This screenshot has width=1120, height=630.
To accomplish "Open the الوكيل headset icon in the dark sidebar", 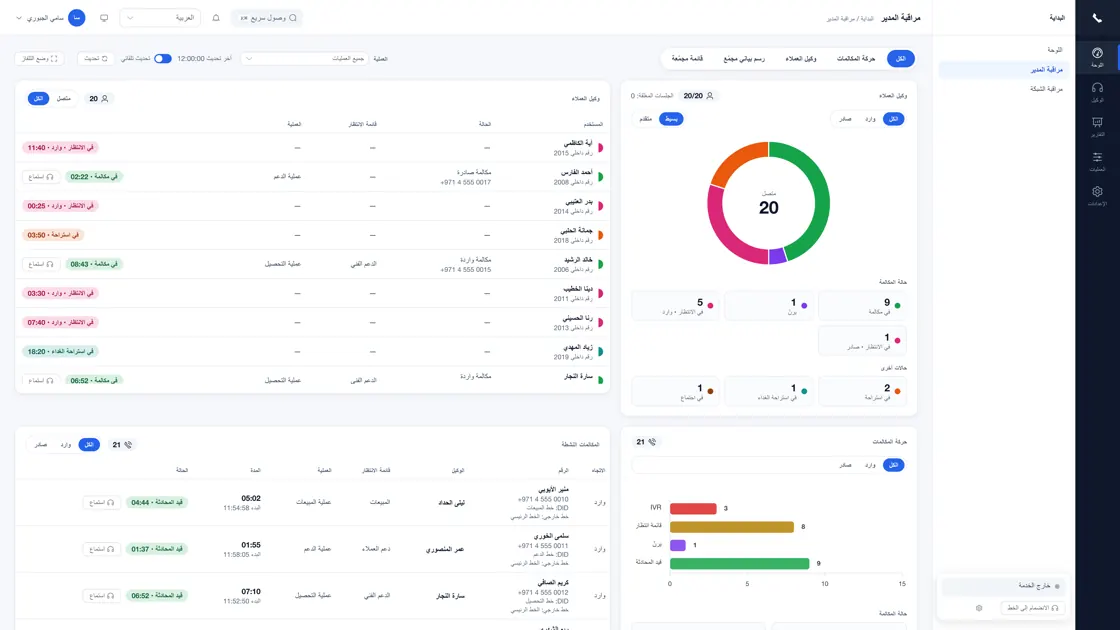I will [1097, 91].
